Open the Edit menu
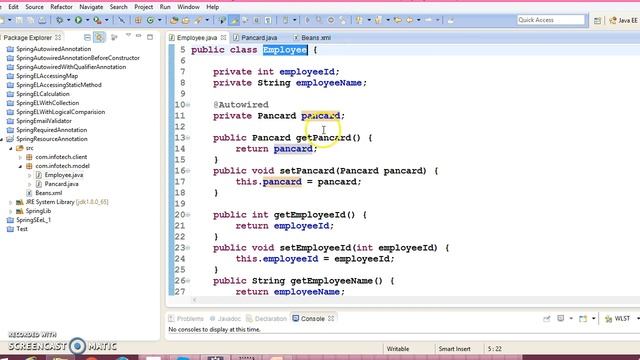640x360 pixels. (13, 7)
